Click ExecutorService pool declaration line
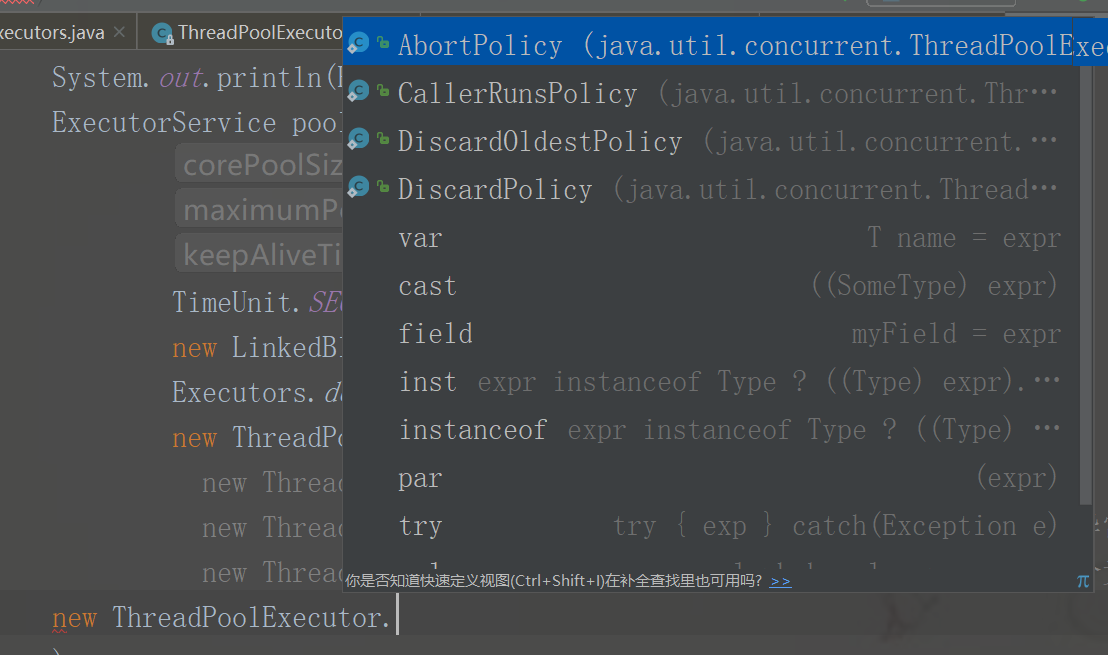Viewport: 1108px width, 655px height. (x=197, y=122)
